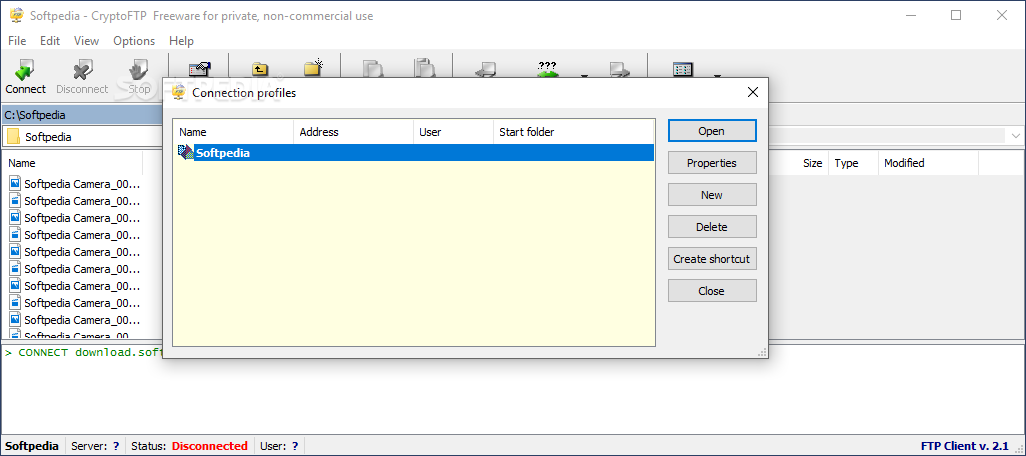Open the remote path dropdown chevron

click(1016, 136)
